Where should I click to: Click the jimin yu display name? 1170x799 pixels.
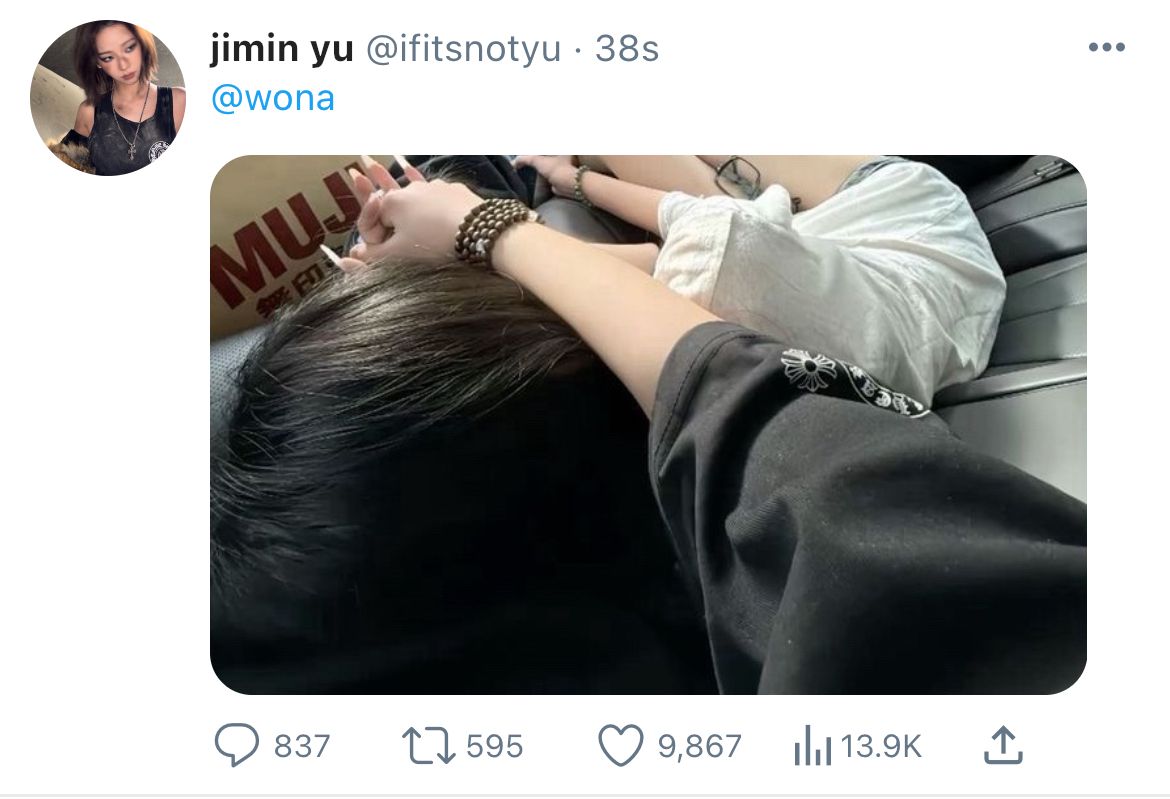coord(282,49)
